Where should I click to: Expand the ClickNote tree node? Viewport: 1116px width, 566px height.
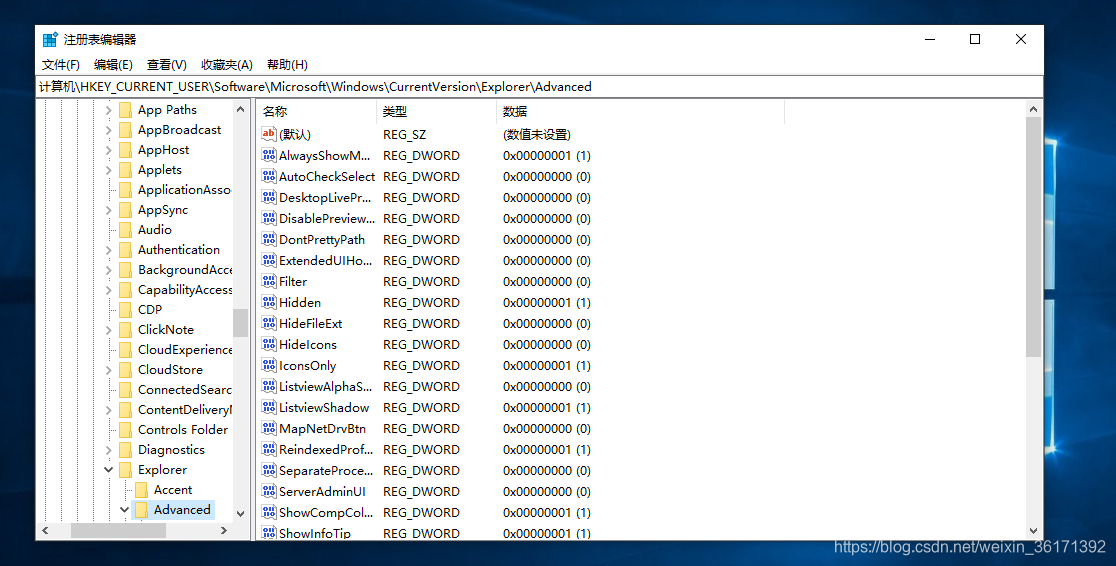click(108, 330)
